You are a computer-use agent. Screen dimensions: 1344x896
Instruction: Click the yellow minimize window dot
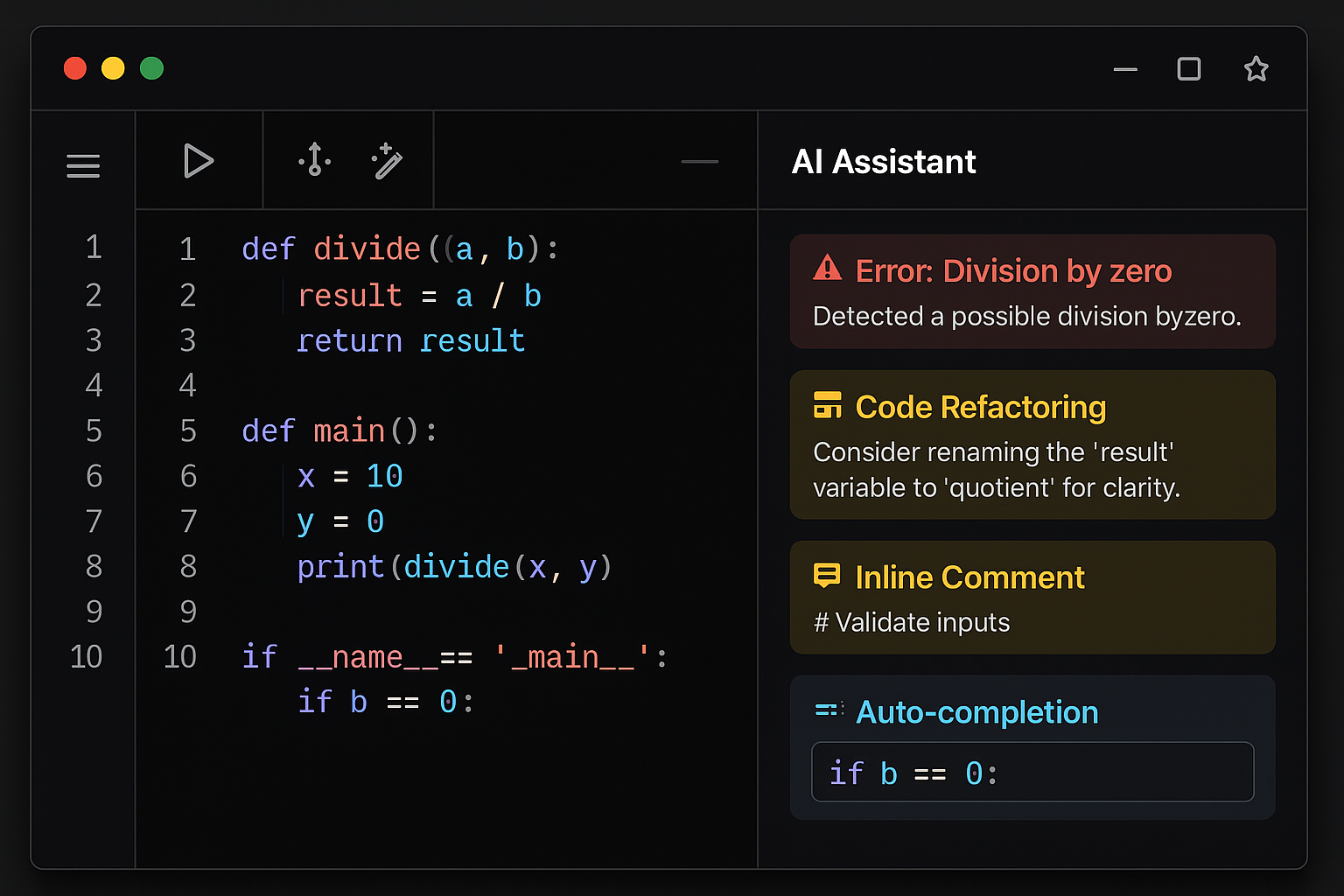point(113,68)
